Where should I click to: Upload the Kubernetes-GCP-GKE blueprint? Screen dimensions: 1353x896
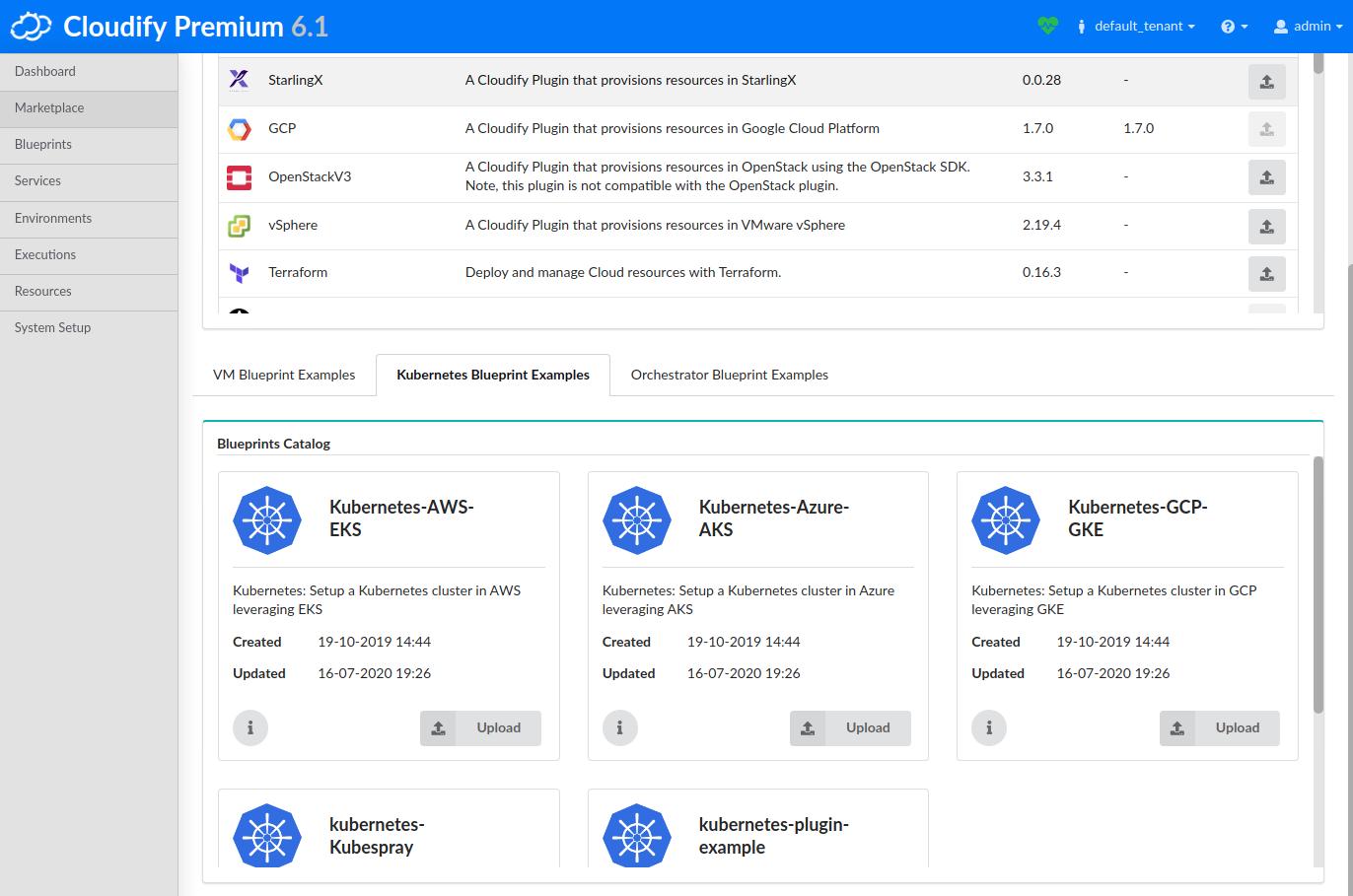[1219, 727]
